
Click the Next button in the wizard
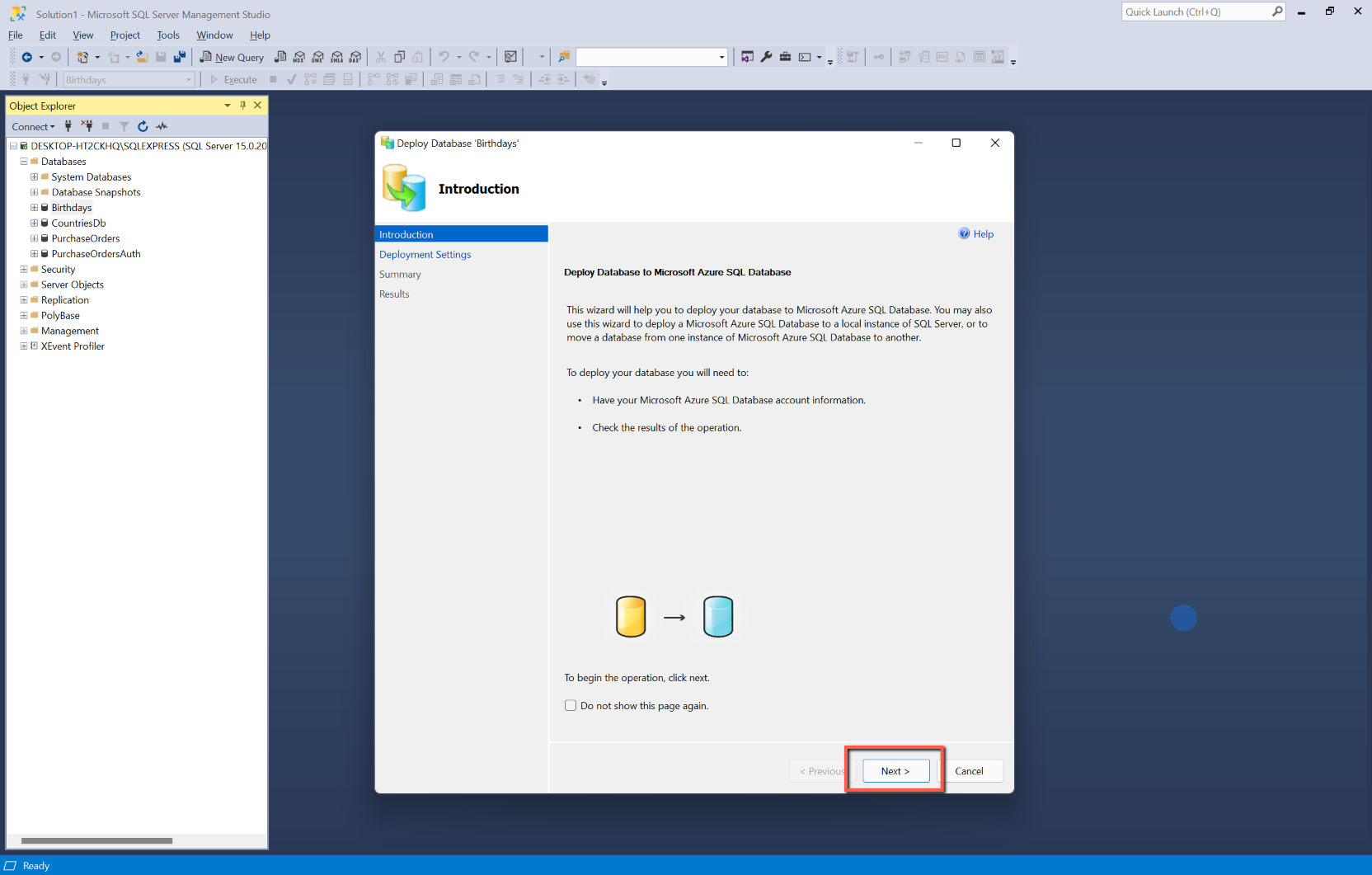(895, 770)
